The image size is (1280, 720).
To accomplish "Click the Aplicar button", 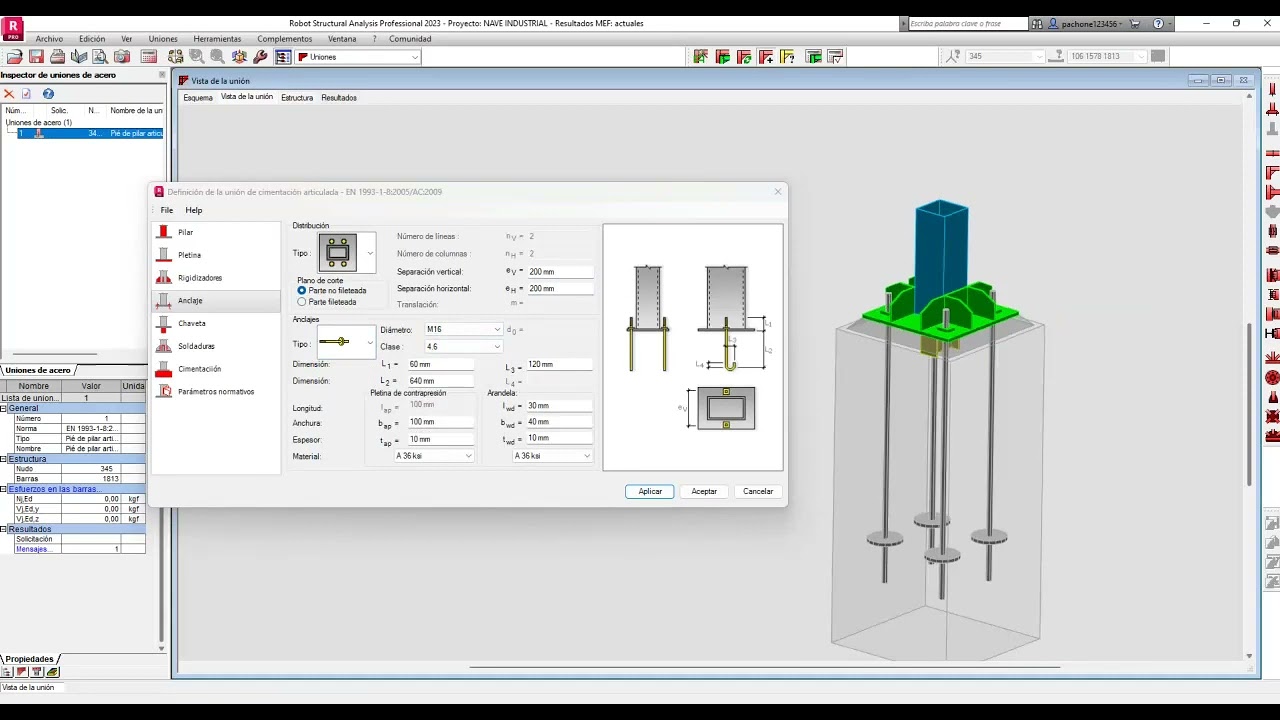I will pos(650,491).
